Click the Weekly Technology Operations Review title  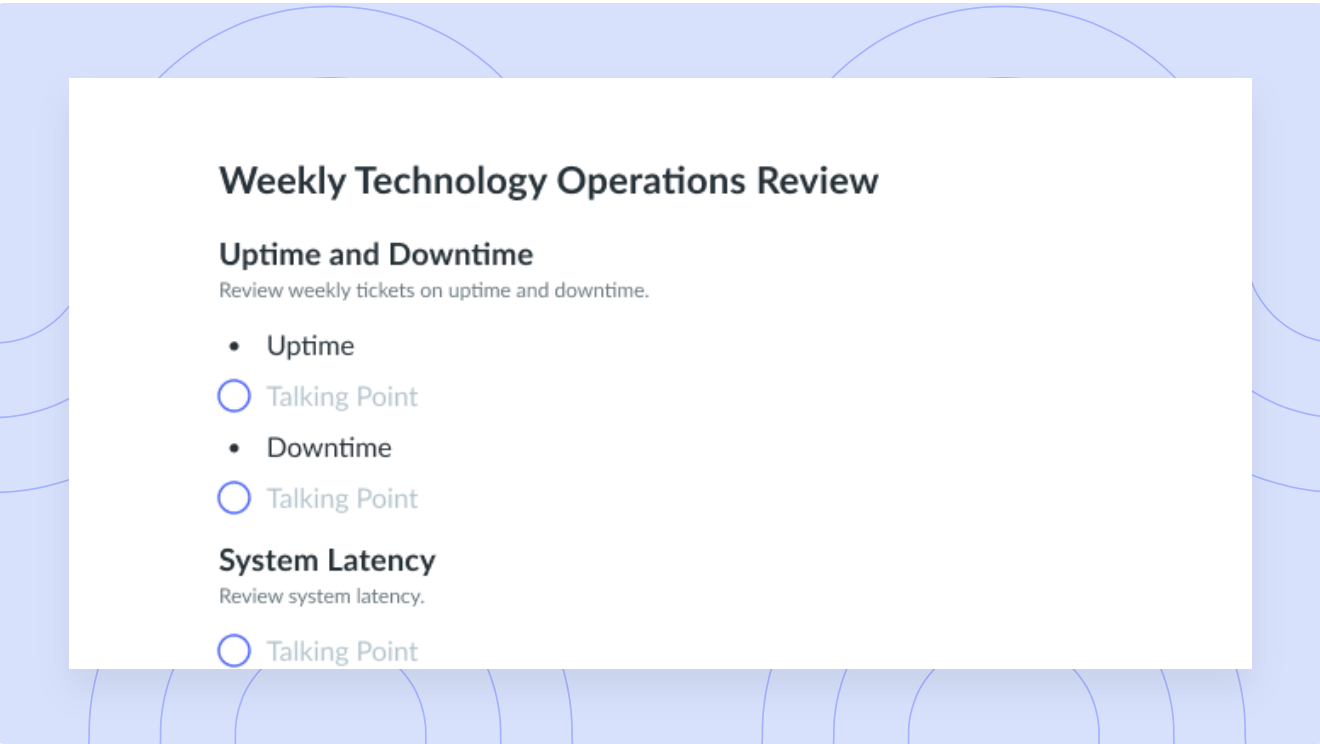pos(548,181)
